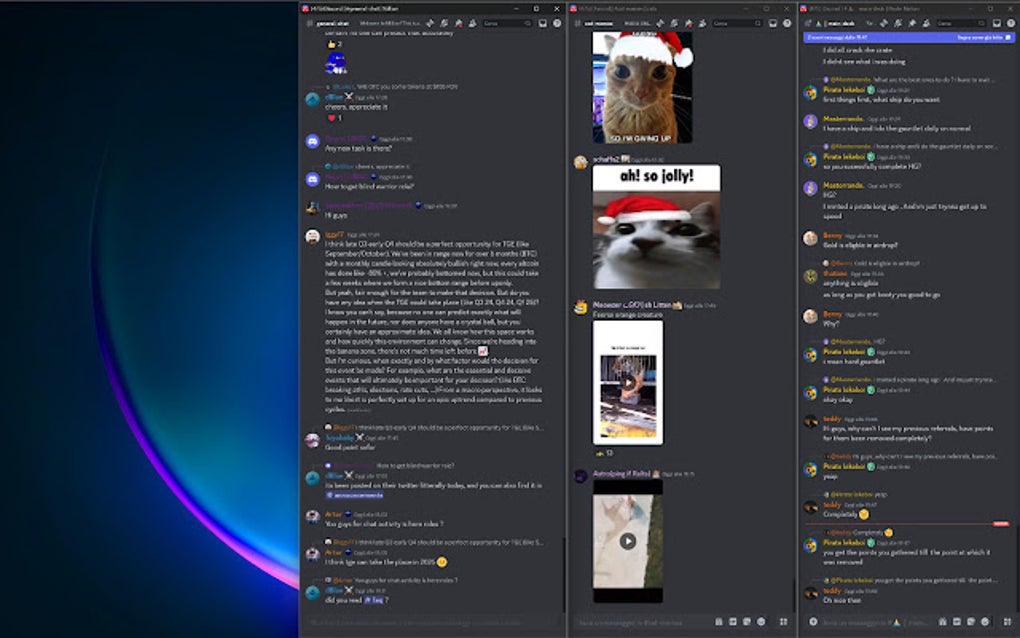This screenshot has width=1020, height=638.
Task: Open Discord help via the question mark icon
Action: (x=556, y=22)
